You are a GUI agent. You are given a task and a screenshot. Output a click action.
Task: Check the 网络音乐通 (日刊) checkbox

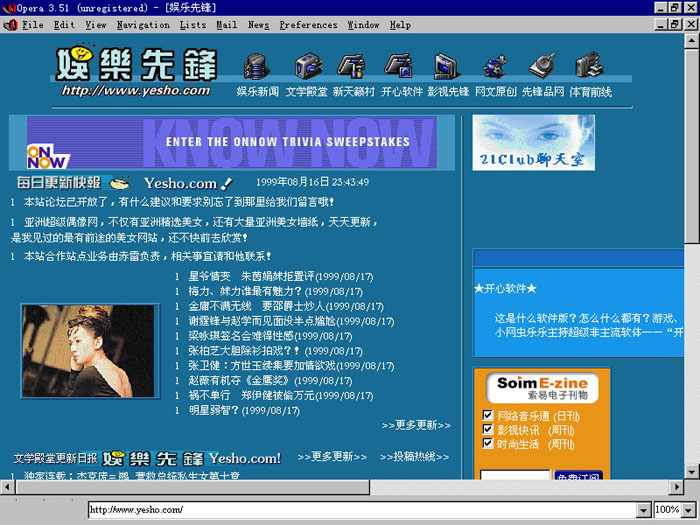pos(488,415)
